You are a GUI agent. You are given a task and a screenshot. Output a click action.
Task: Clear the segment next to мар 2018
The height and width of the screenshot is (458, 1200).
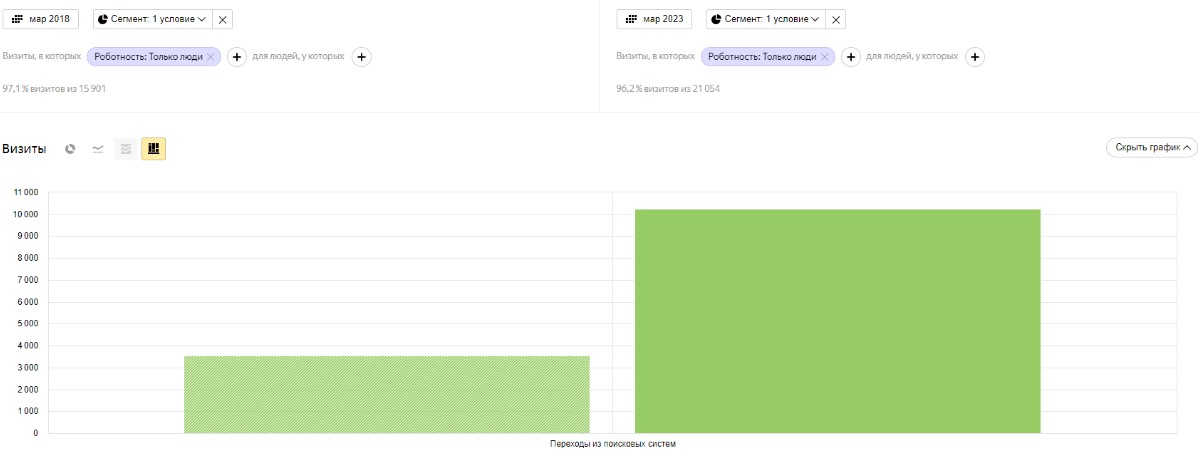(x=222, y=19)
